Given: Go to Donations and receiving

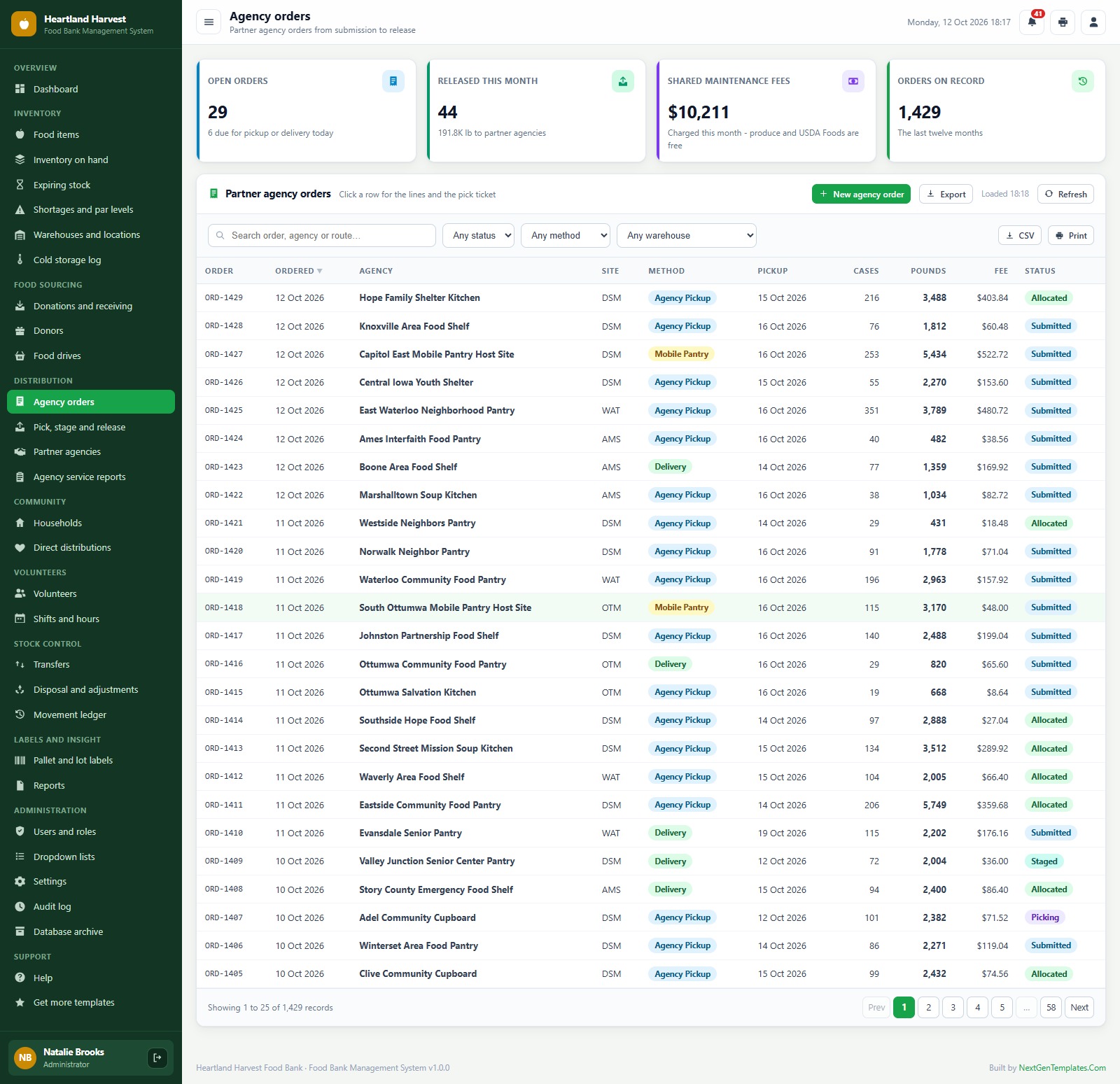Looking at the screenshot, I should 91,306.
